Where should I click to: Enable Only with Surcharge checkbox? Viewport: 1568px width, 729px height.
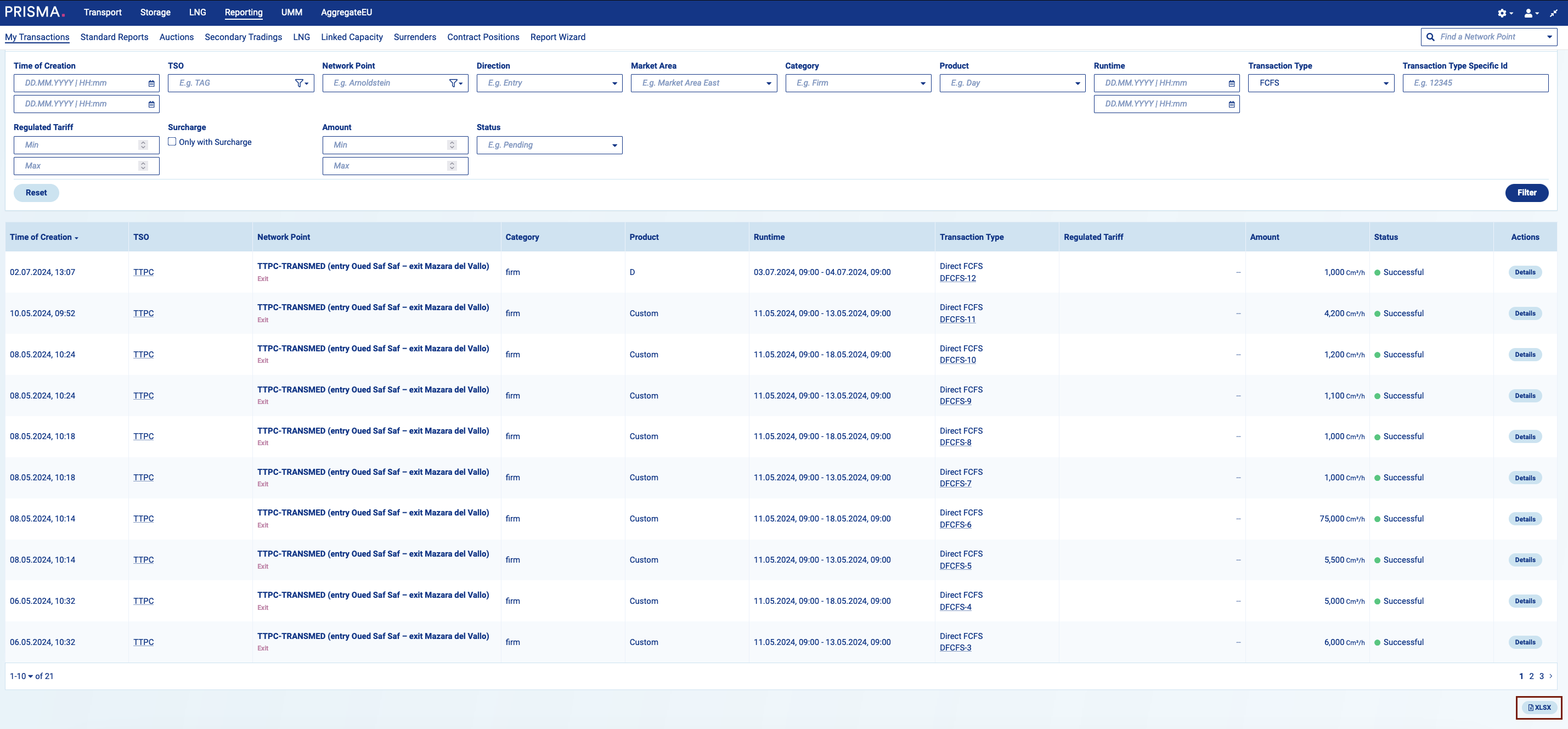tap(172, 142)
